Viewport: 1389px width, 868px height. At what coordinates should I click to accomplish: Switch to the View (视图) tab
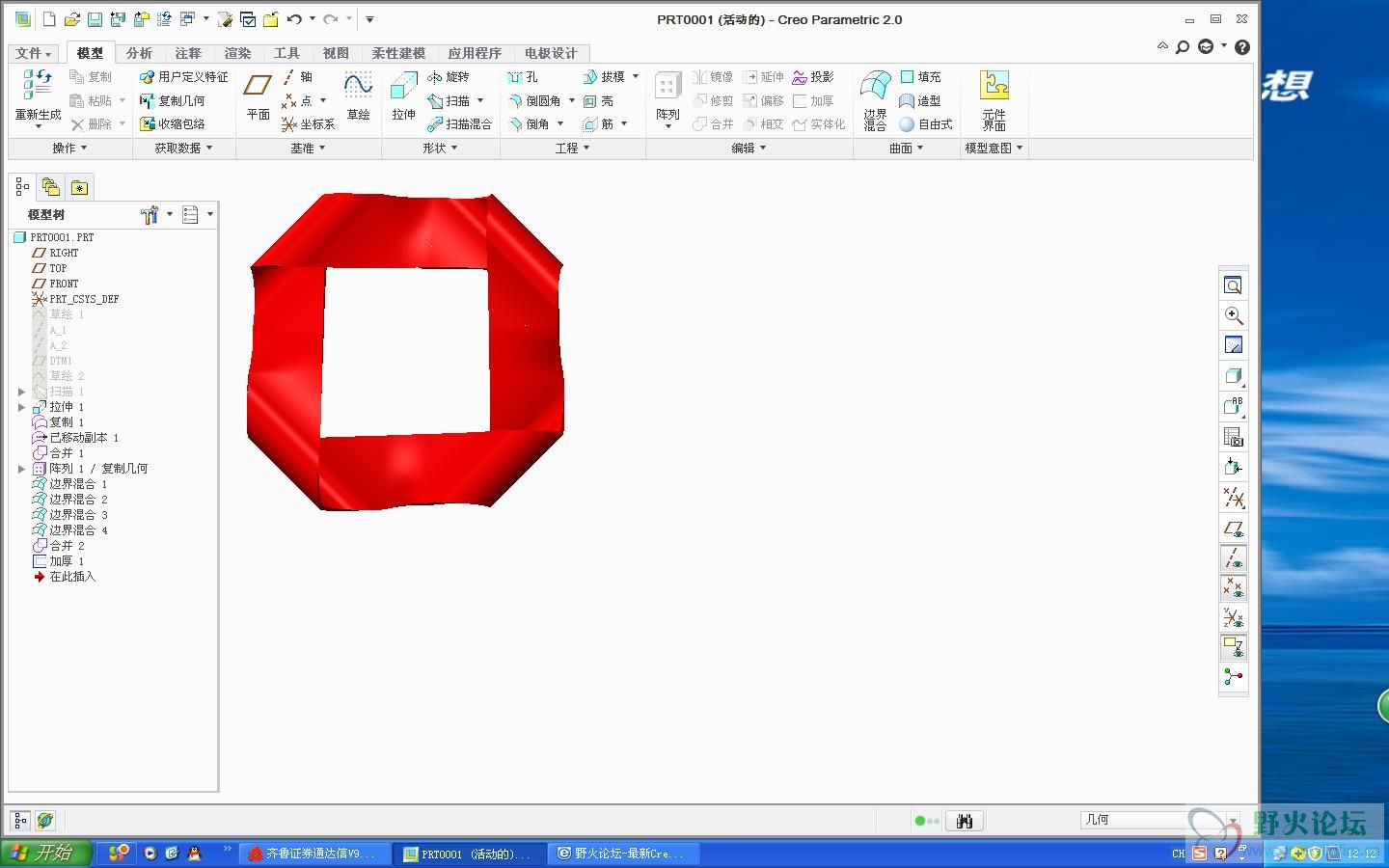pos(336,53)
